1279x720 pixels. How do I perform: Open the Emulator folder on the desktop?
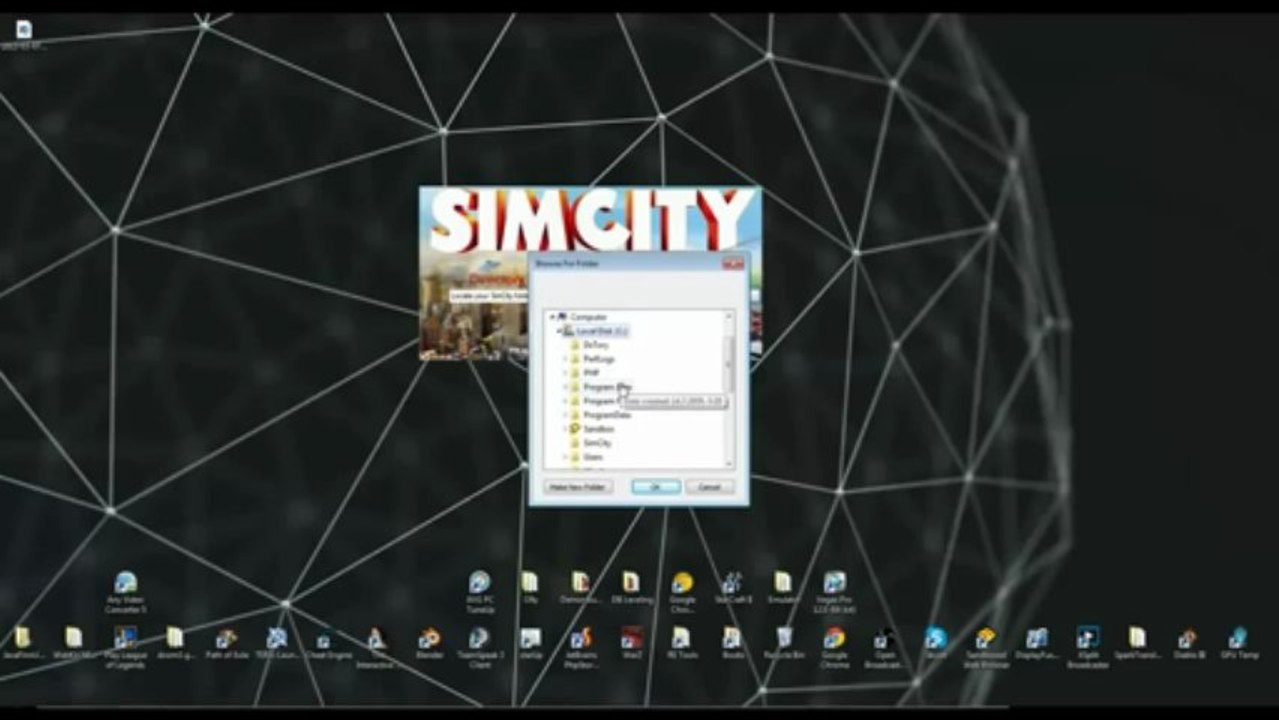coord(783,589)
